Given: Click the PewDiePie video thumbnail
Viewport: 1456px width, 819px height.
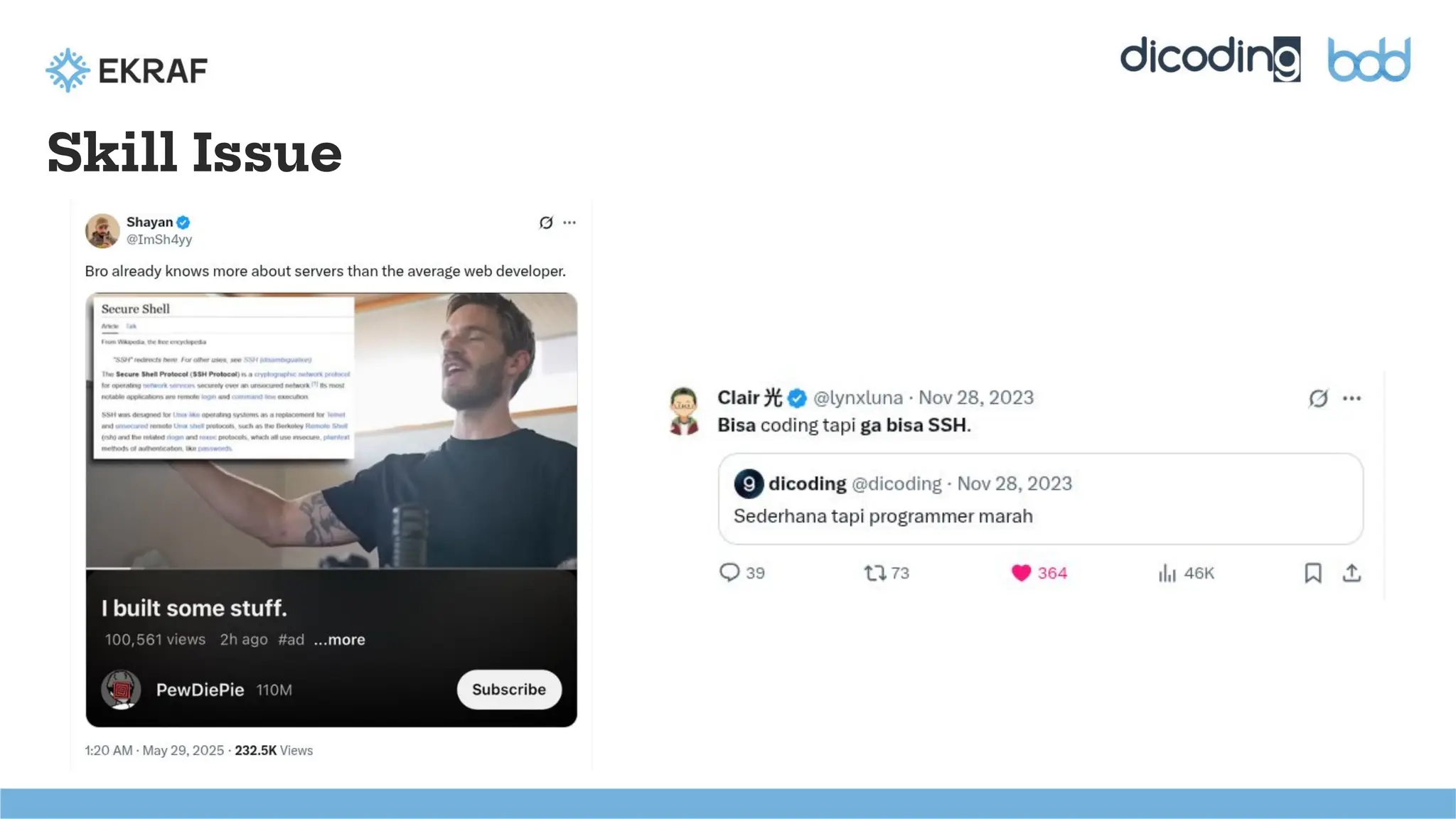Looking at the screenshot, I should pos(331,431).
